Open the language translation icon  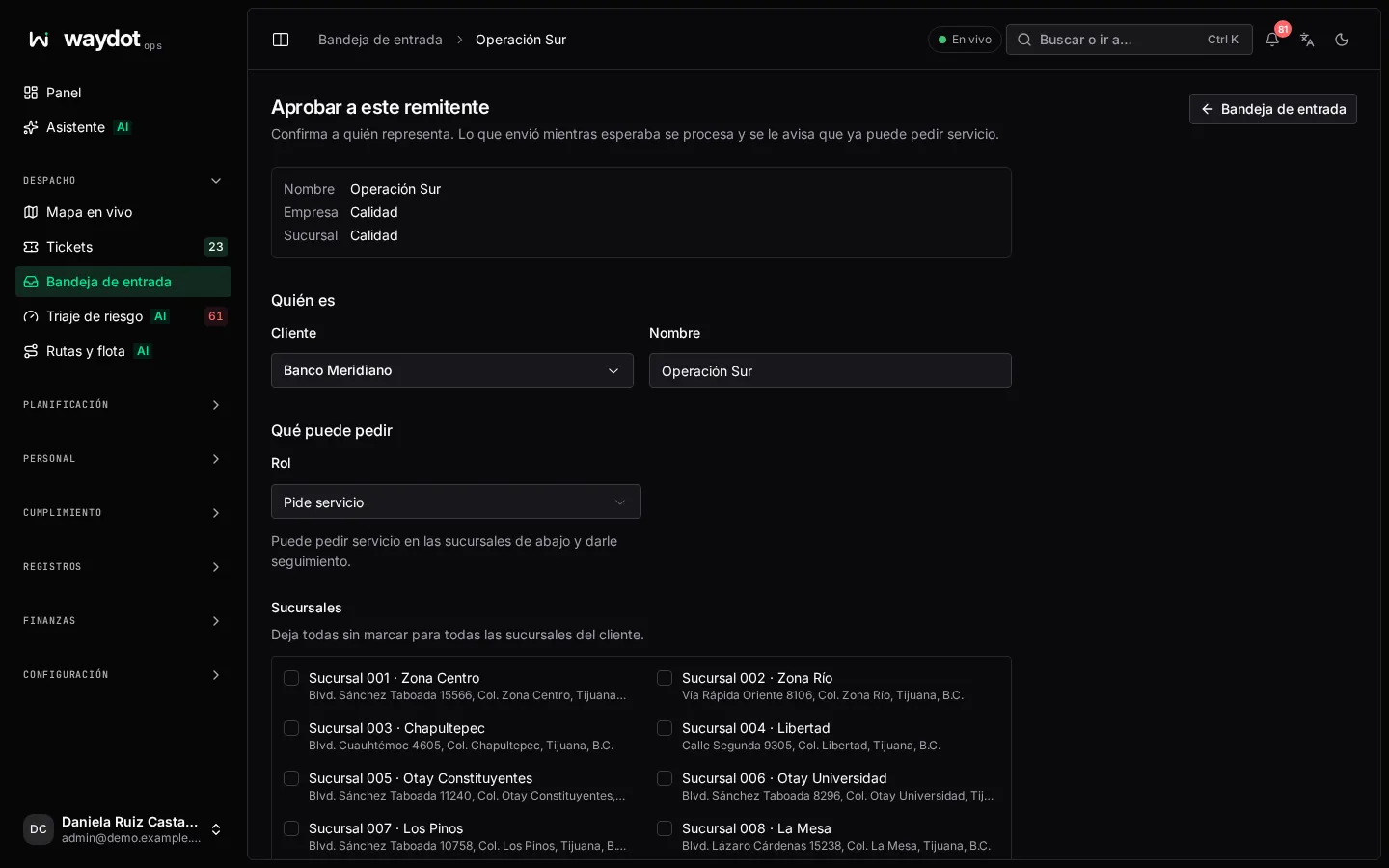tap(1307, 40)
